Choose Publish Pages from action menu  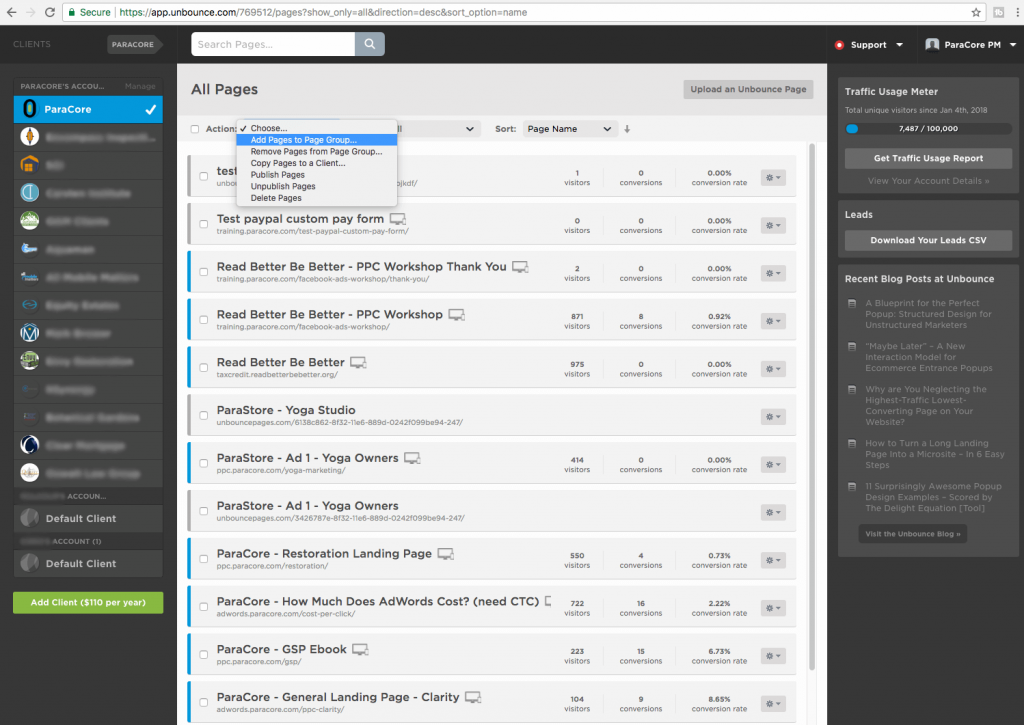pos(317,175)
